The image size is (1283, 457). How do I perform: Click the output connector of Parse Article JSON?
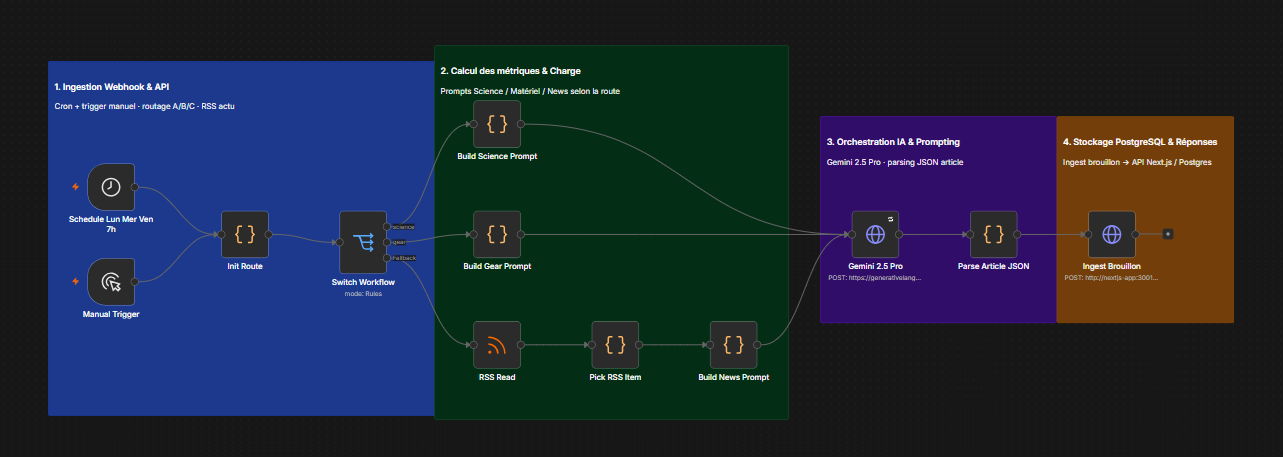[1017, 235]
